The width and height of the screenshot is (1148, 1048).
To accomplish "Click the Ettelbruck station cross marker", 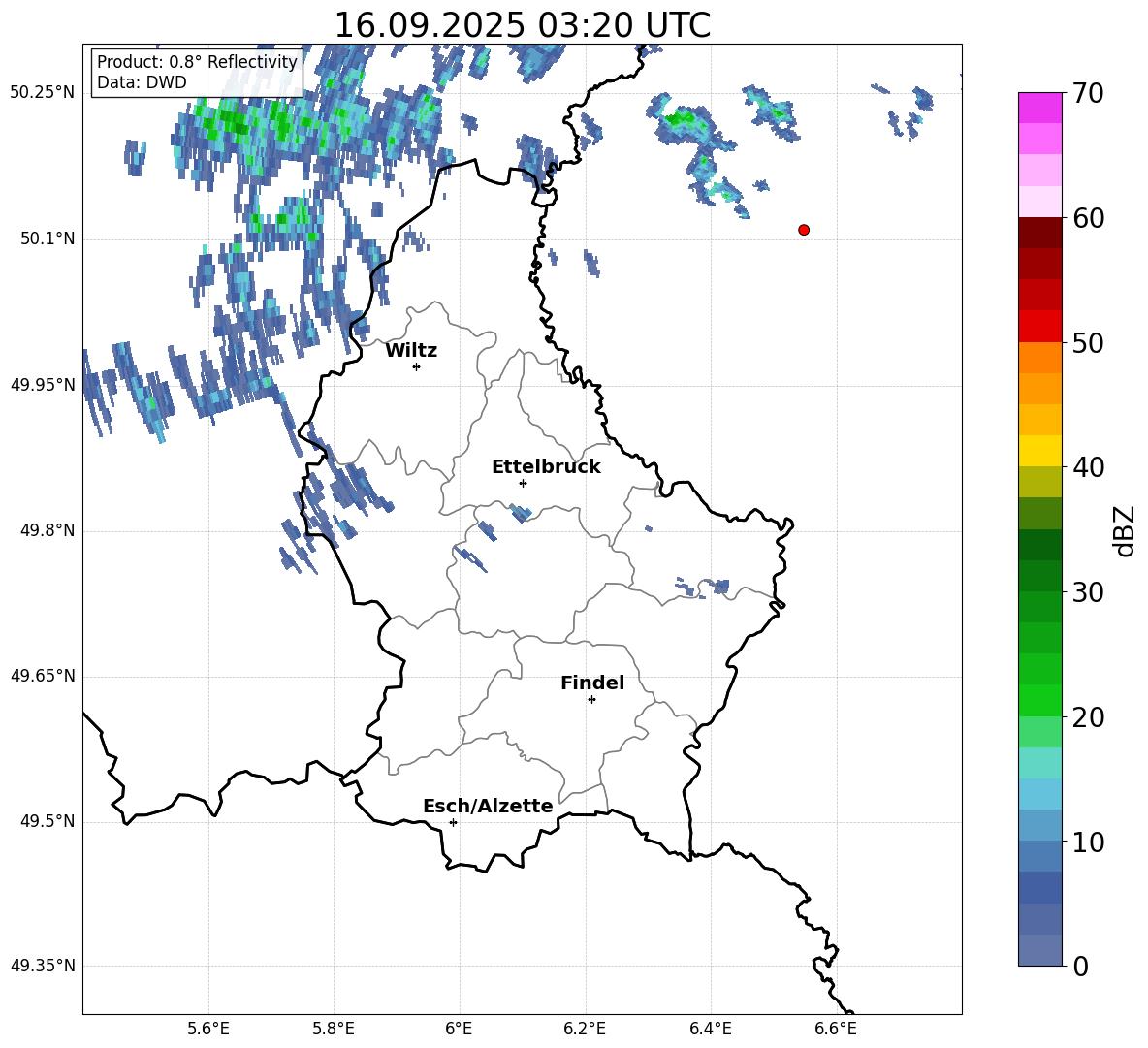I will (x=523, y=483).
